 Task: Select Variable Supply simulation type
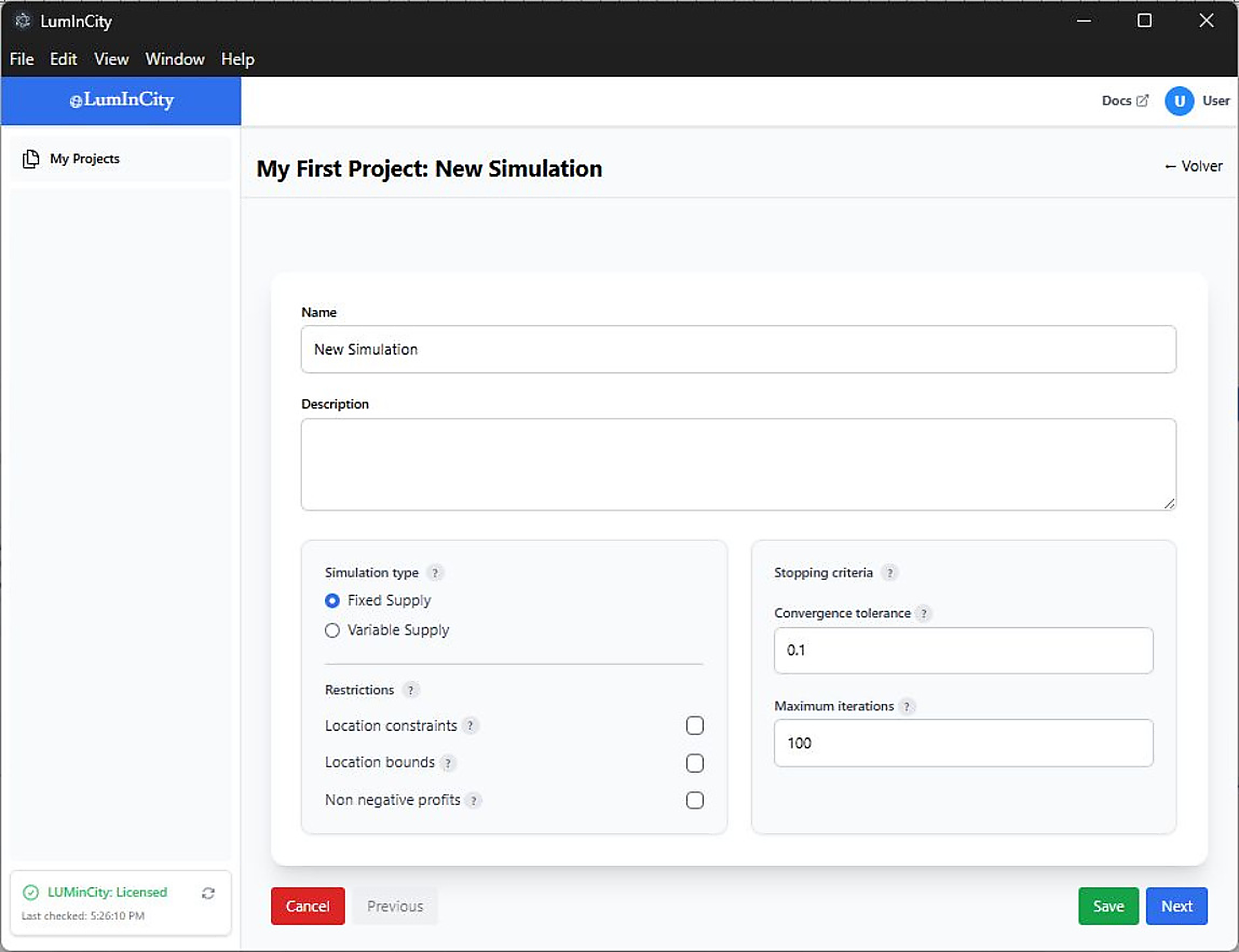332,630
